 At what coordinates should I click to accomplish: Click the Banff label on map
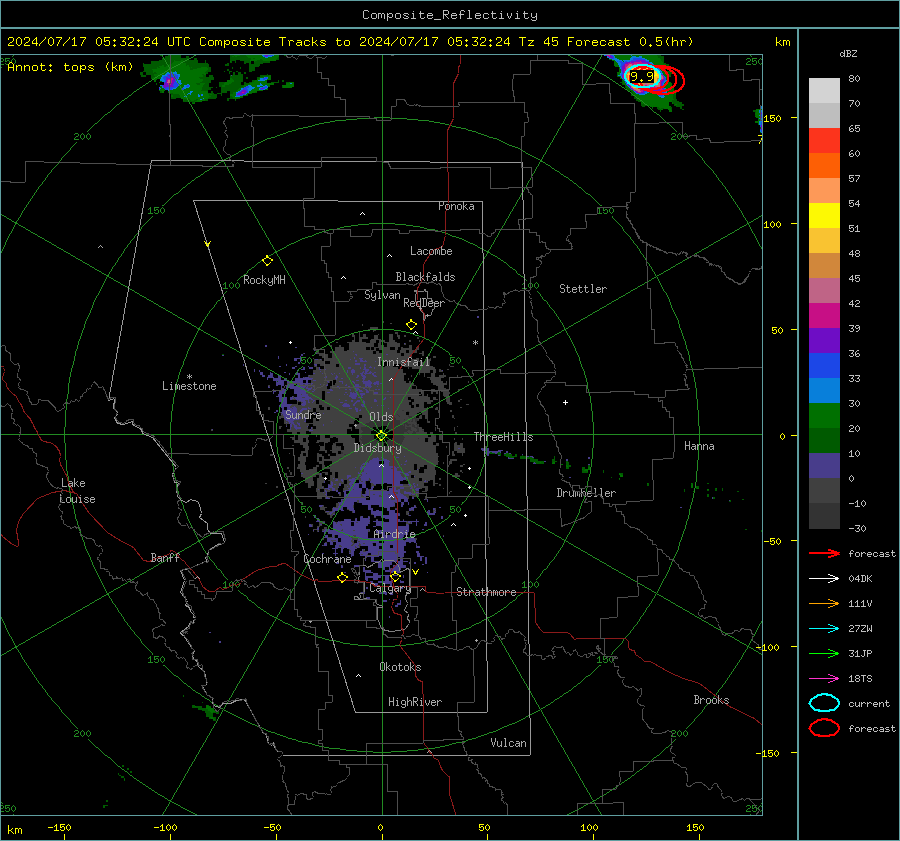tap(165, 557)
